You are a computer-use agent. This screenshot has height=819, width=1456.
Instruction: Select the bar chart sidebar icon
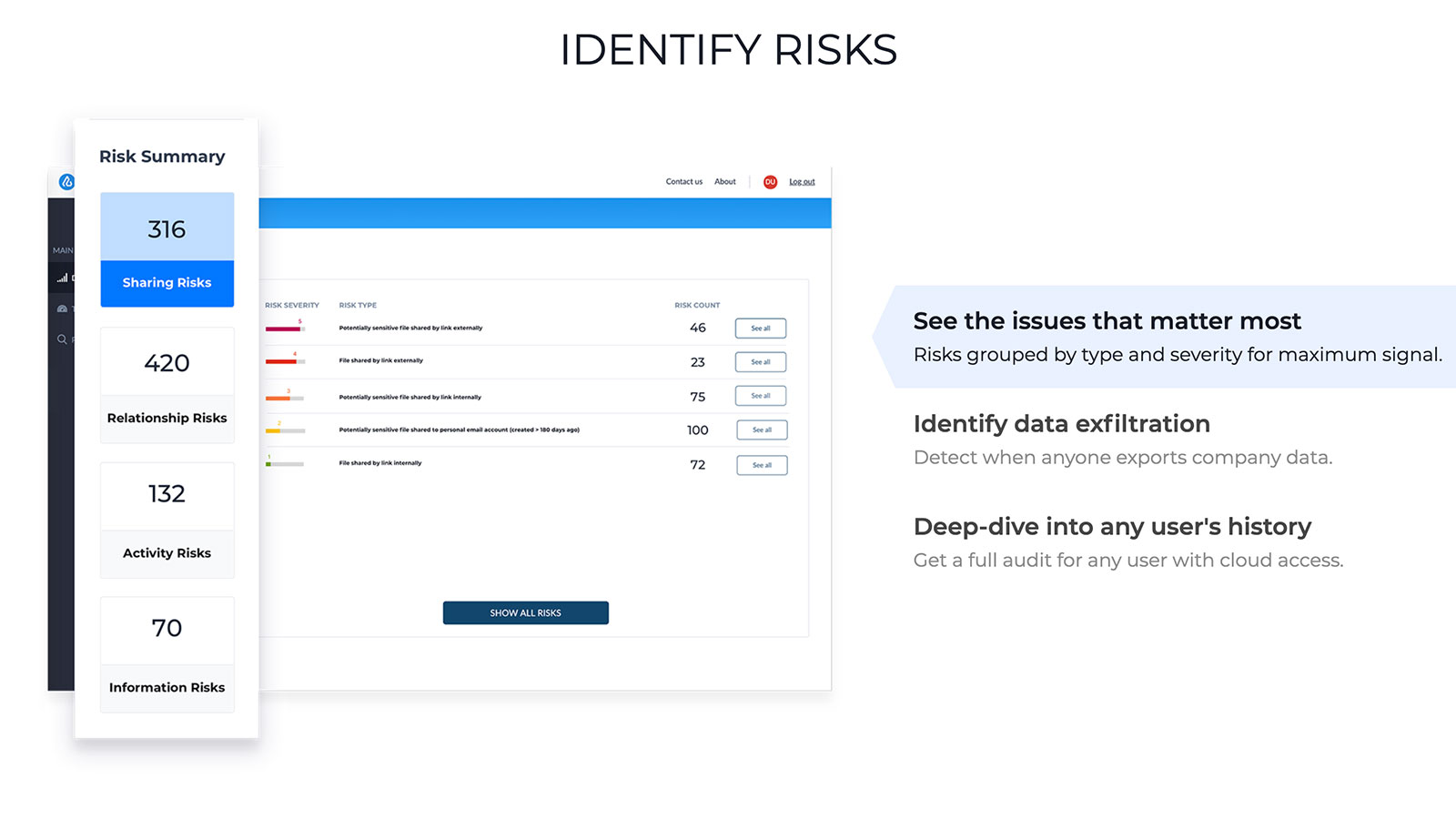[x=63, y=278]
